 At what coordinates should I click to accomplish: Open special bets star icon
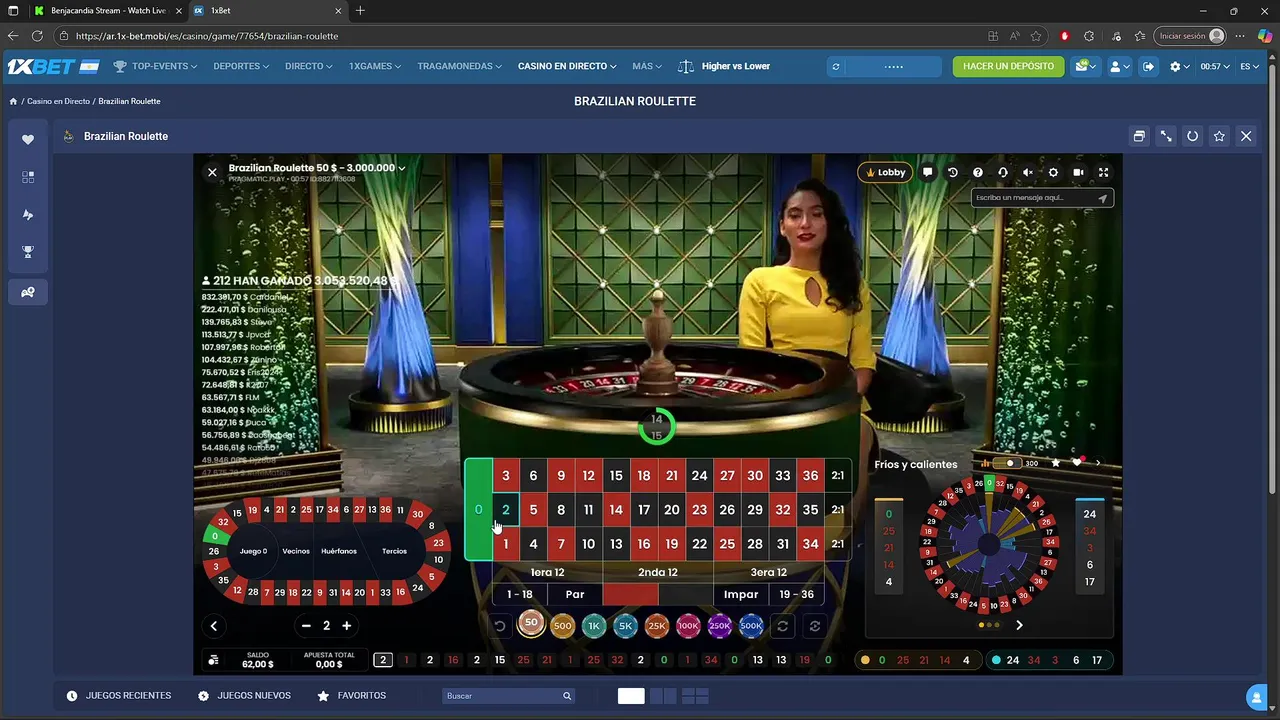1055,463
